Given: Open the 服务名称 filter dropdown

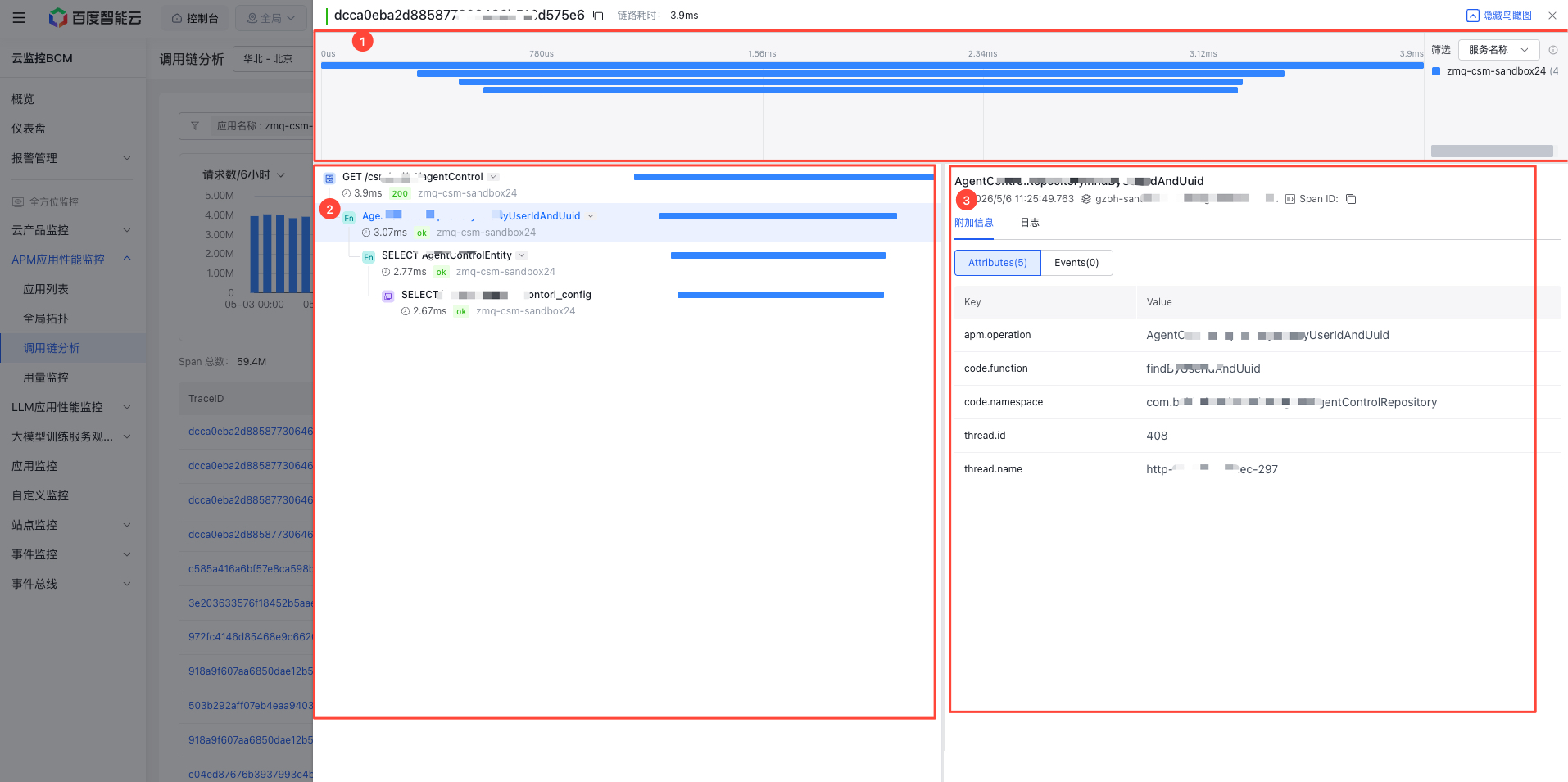Looking at the screenshot, I should point(1498,50).
